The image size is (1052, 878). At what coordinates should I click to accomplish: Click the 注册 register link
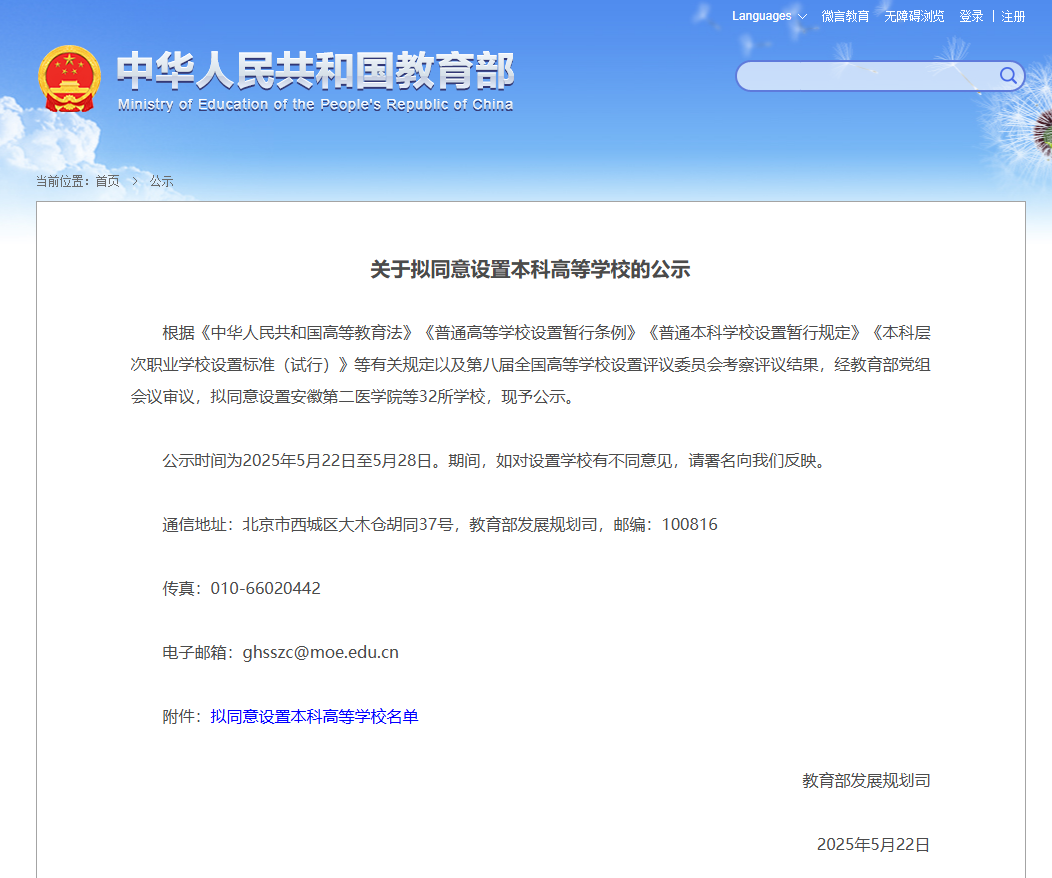(1013, 16)
